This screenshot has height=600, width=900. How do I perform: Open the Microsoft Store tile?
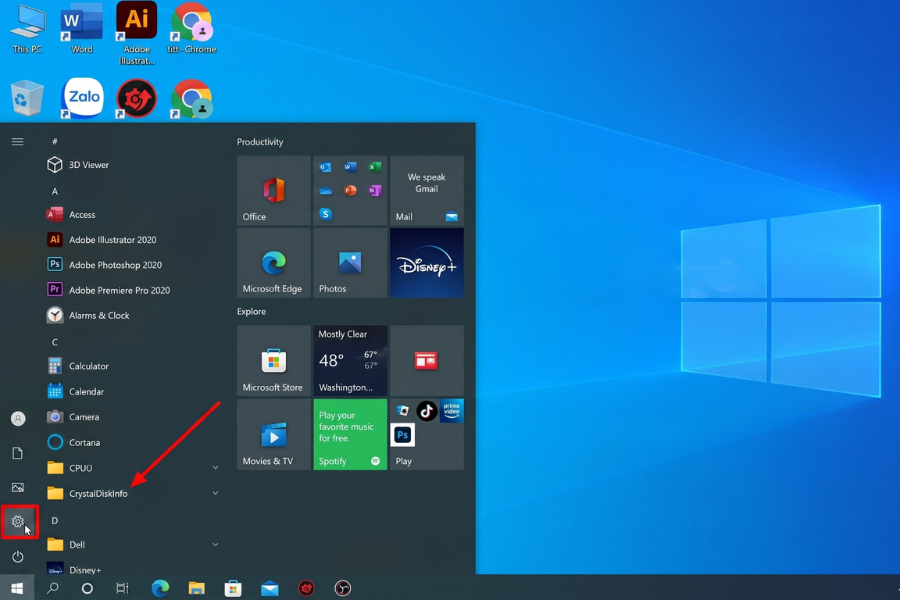[274, 361]
